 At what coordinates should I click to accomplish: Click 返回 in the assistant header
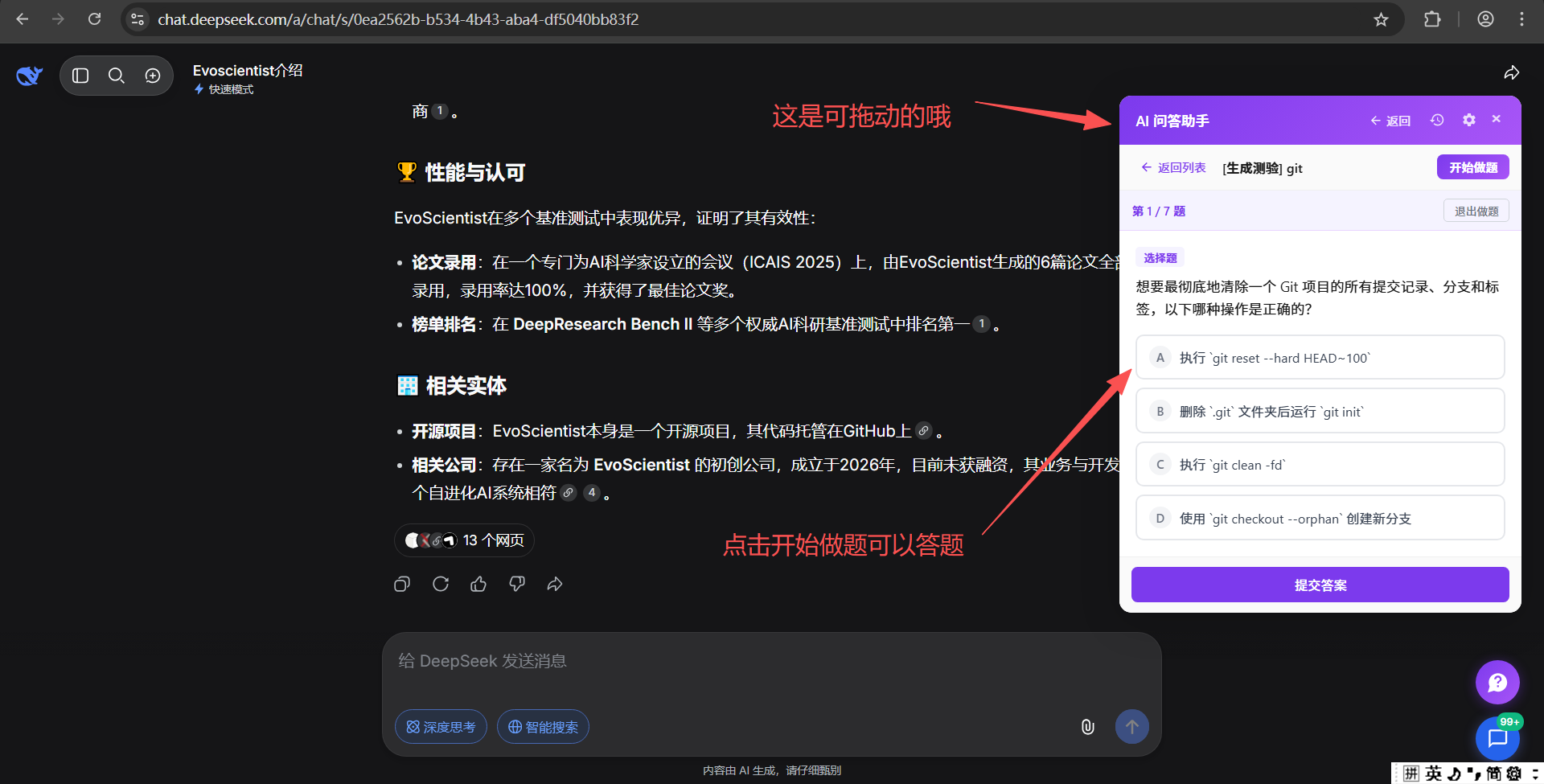[x=1390, y=121]
